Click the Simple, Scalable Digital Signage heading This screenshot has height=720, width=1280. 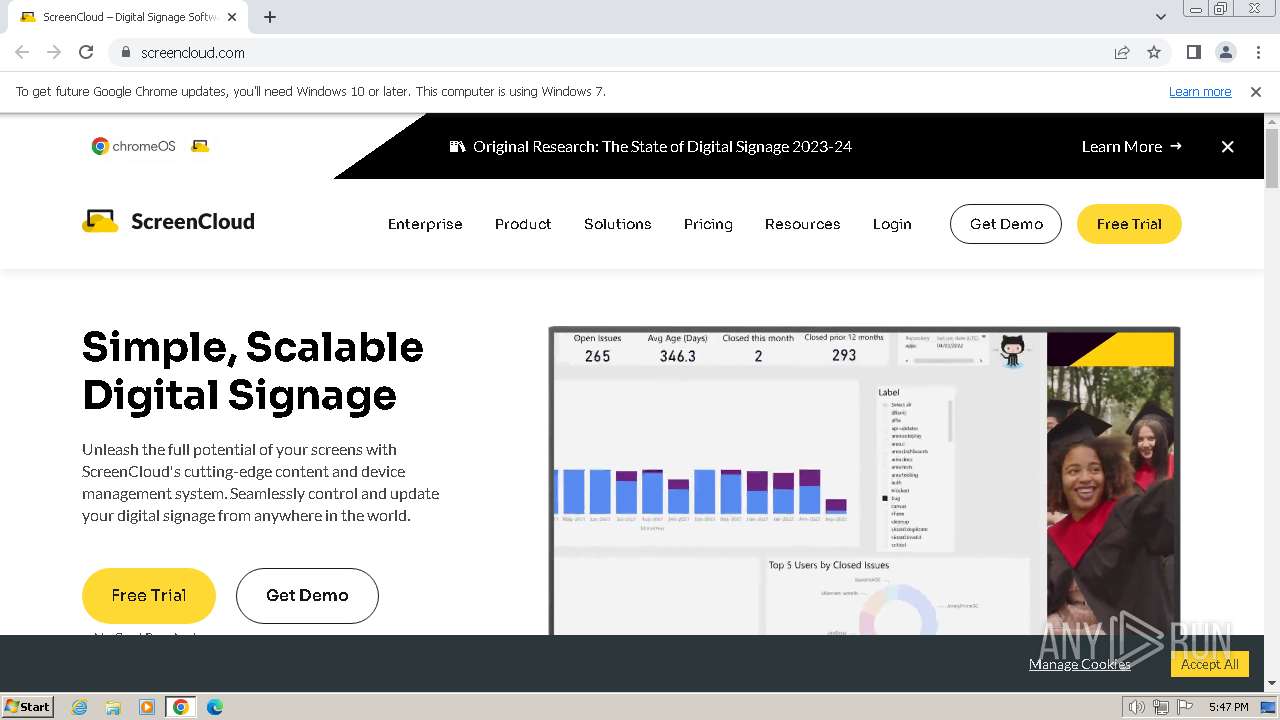pyautogui.click(x=253, y=371)
